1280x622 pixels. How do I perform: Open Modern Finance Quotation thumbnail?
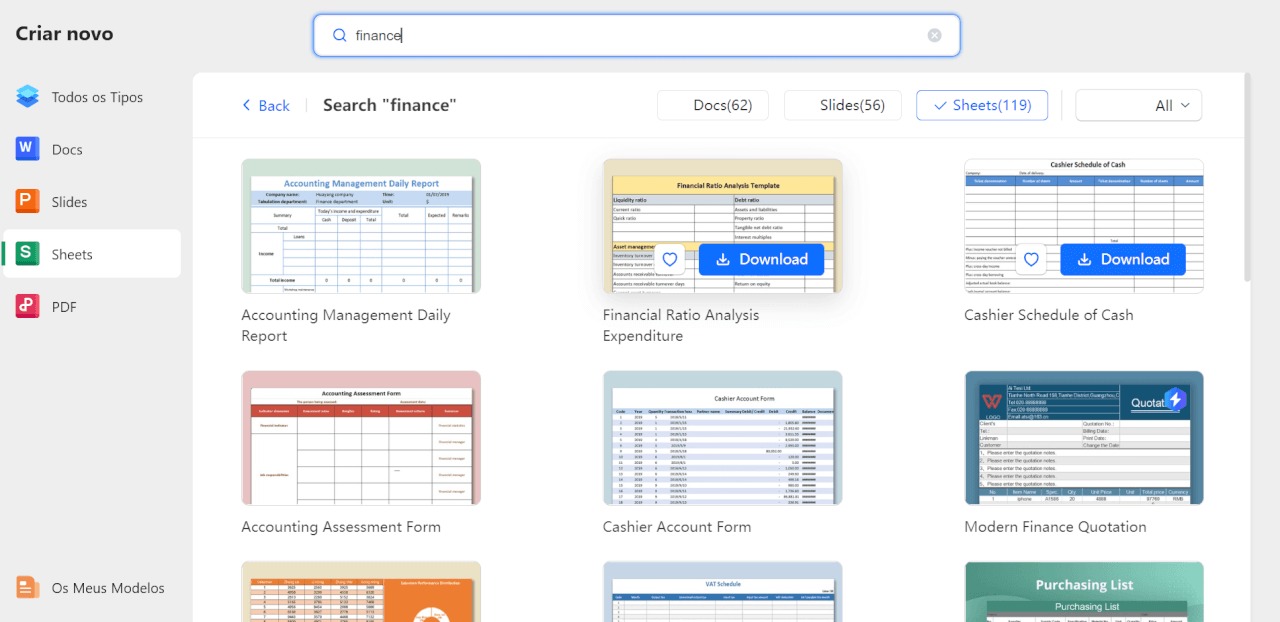pos(1084,438)
